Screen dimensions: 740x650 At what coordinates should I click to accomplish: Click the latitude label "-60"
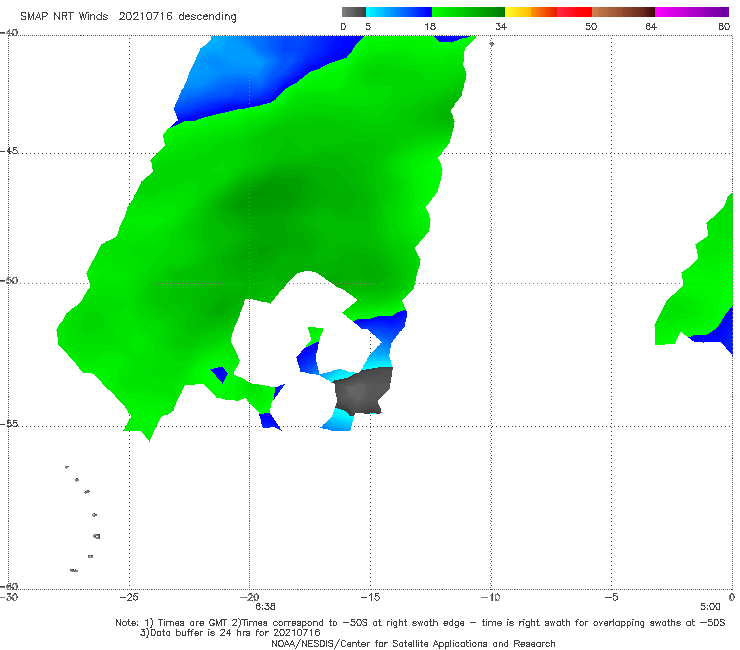click(9, 586)
